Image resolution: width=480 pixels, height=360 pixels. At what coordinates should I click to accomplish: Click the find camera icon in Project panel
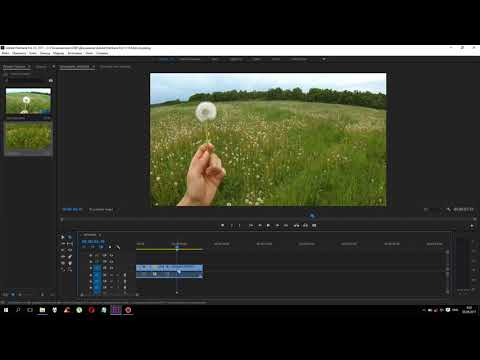[x=51, y=80]
